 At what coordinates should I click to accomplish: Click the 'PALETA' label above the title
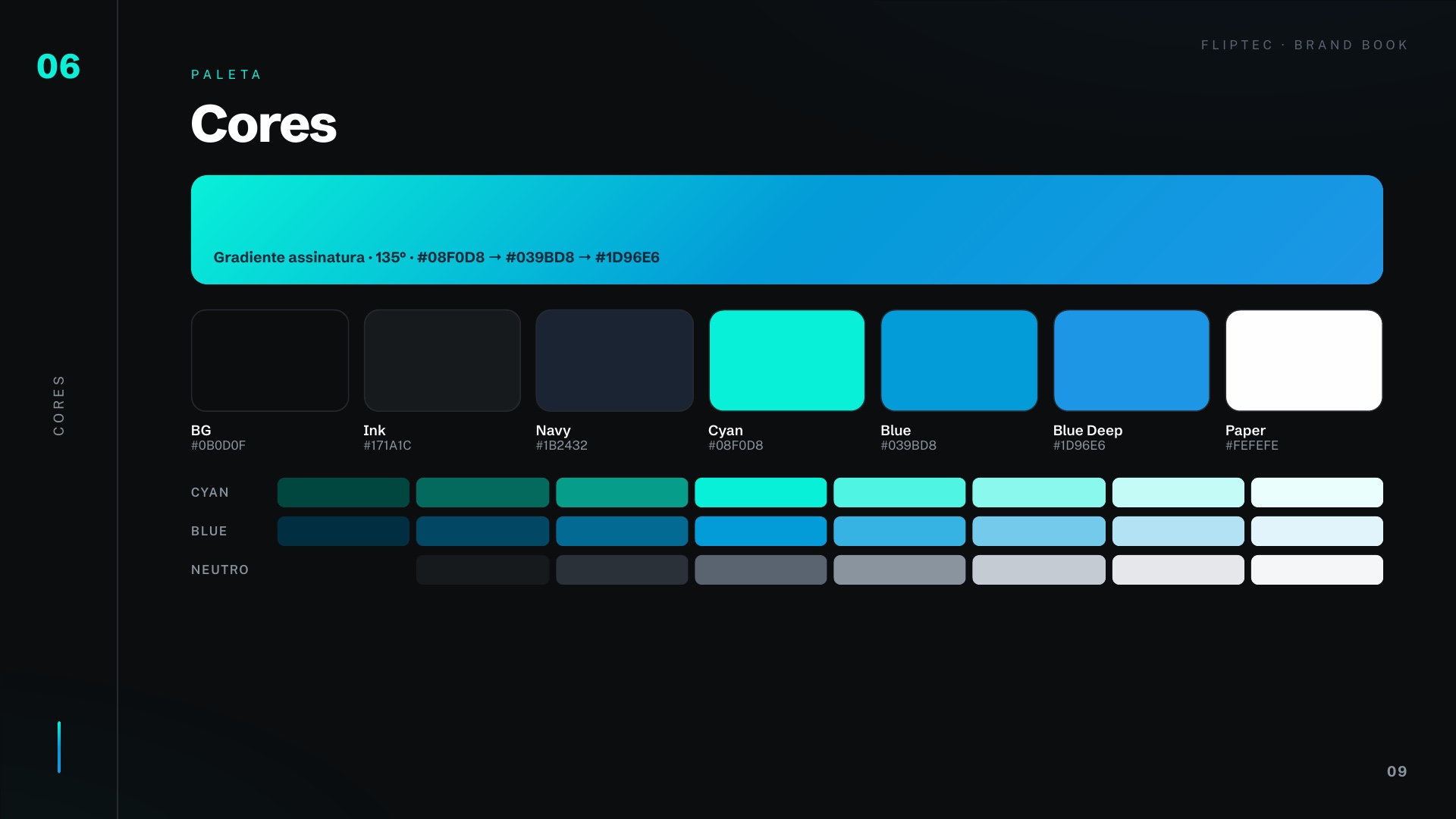coord(226,74)
